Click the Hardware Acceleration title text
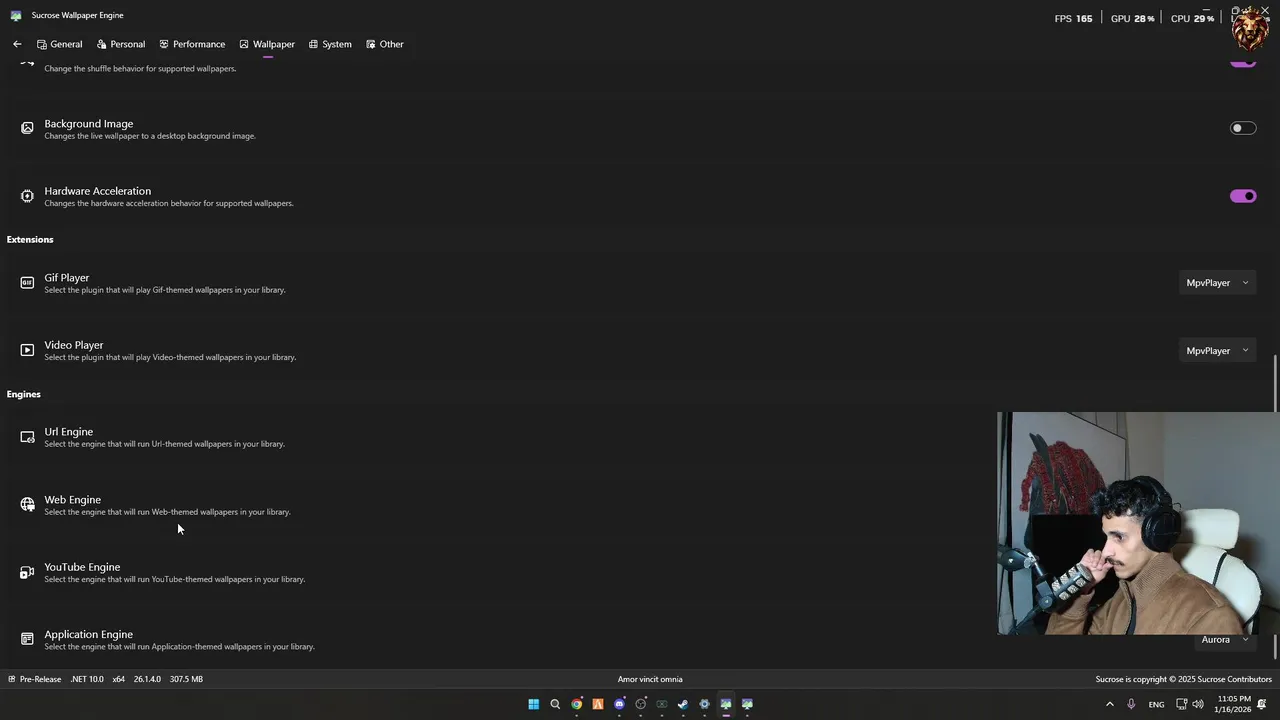The image size is (1280, 720). point(97,191)
